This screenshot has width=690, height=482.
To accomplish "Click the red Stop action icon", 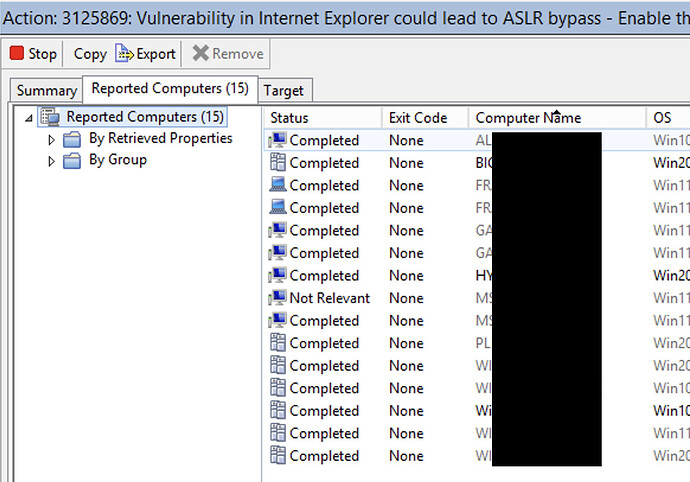I will pyautogui.click(x=17, y=54).
